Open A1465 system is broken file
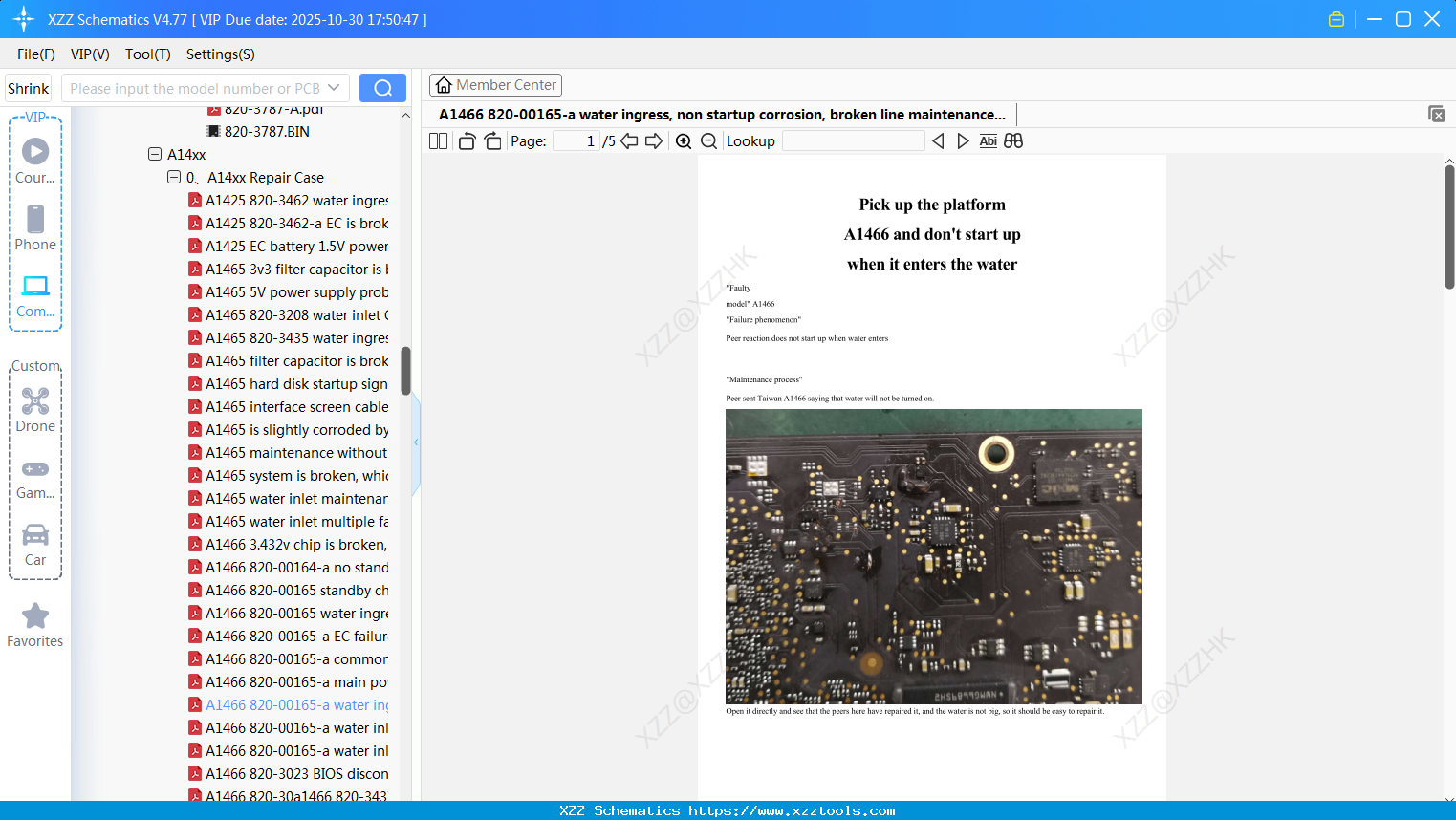Viewport: 1456px width, 820px height. [296, 476]
